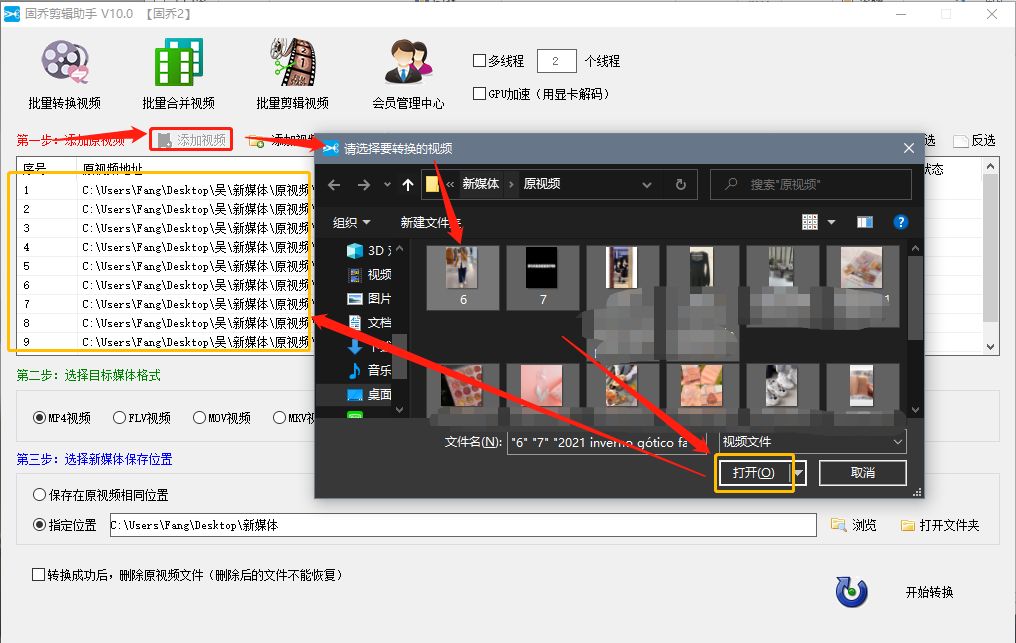Select 视频 in navigation pane
Screen dimensions: 1016x643
coord(369,275)
